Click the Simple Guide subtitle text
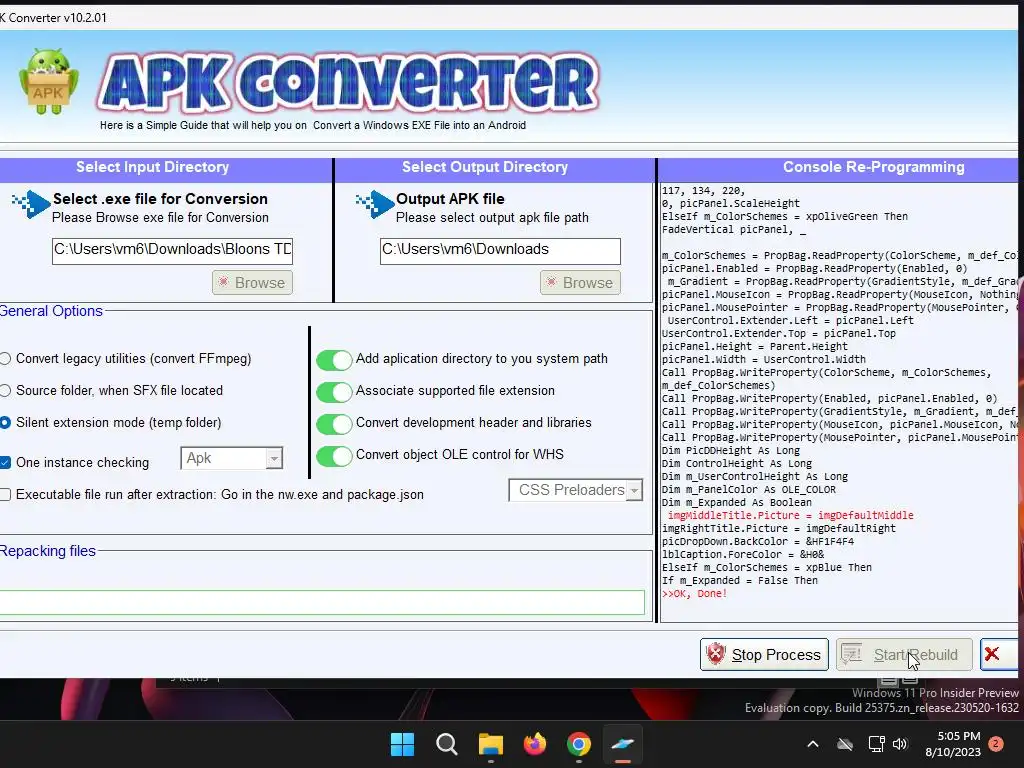The height and width of the screenshot is (768, 1024). pyautogui.click(x=313, y=125)
